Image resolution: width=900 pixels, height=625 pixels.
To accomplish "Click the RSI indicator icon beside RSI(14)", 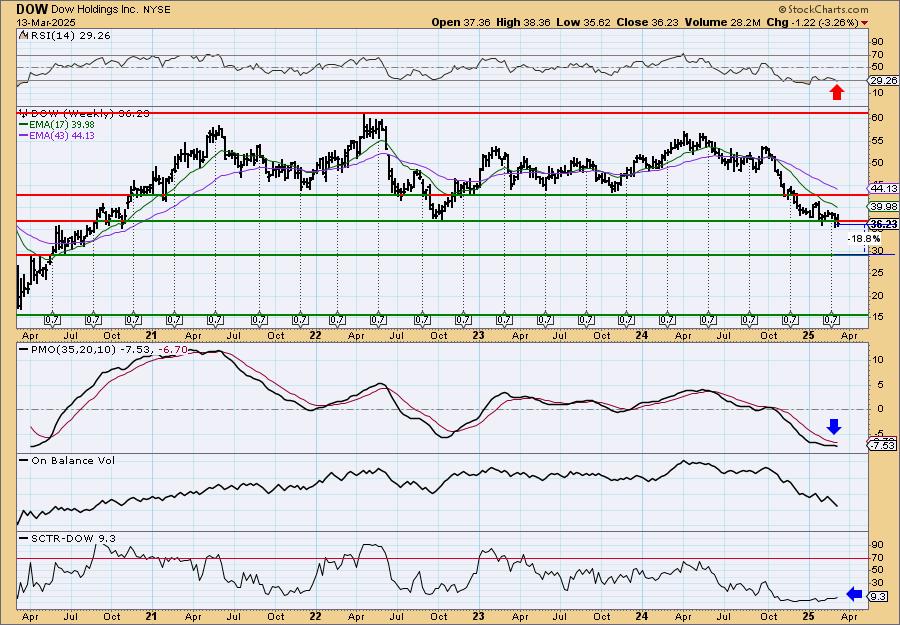I will coord(23,36).
